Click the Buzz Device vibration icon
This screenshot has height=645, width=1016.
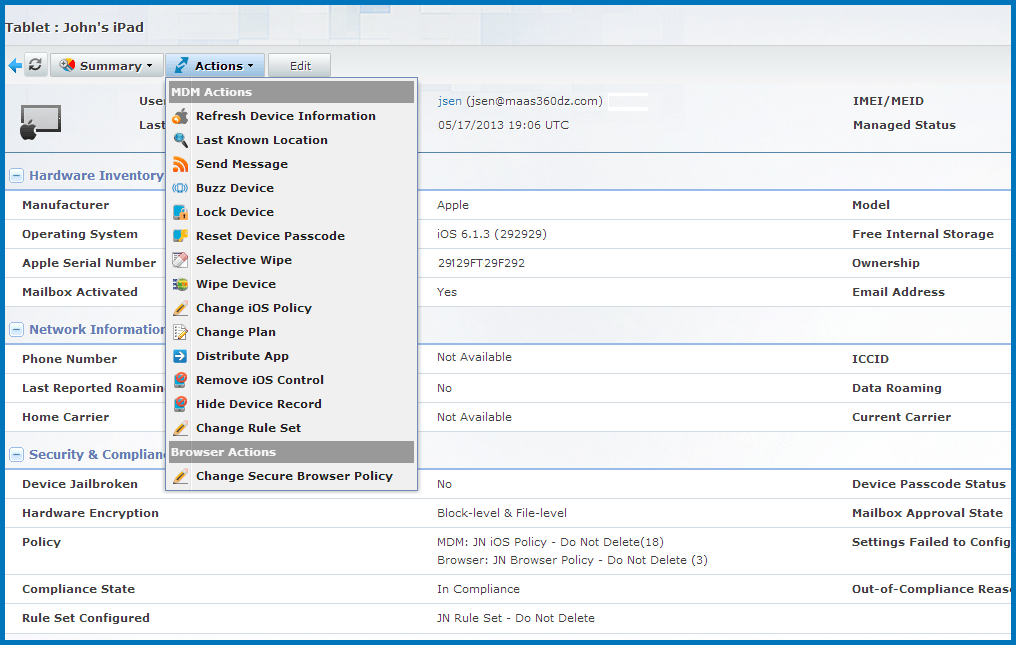click(180, 188)
